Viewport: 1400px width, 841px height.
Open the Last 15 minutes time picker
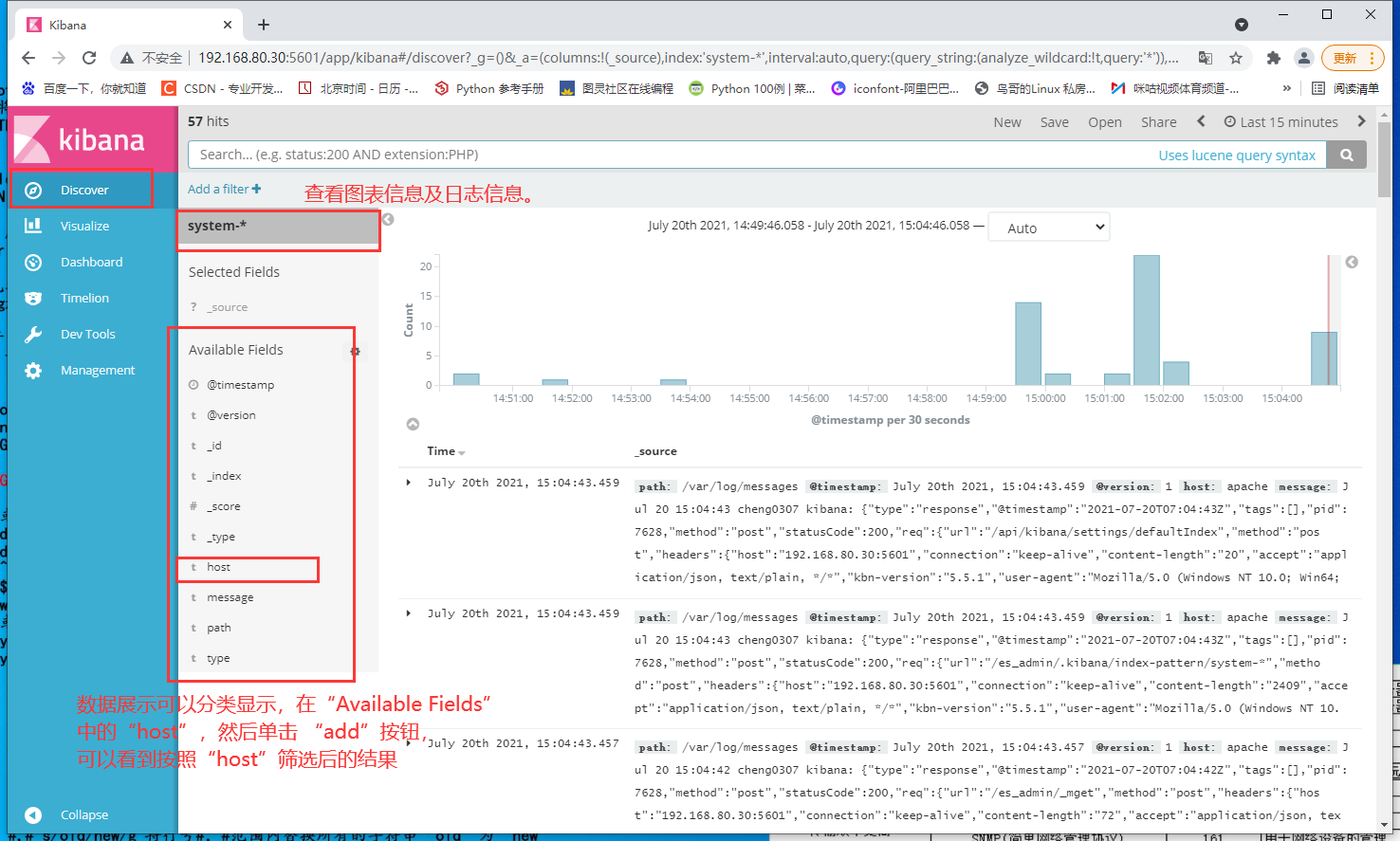pos(1280,122)
